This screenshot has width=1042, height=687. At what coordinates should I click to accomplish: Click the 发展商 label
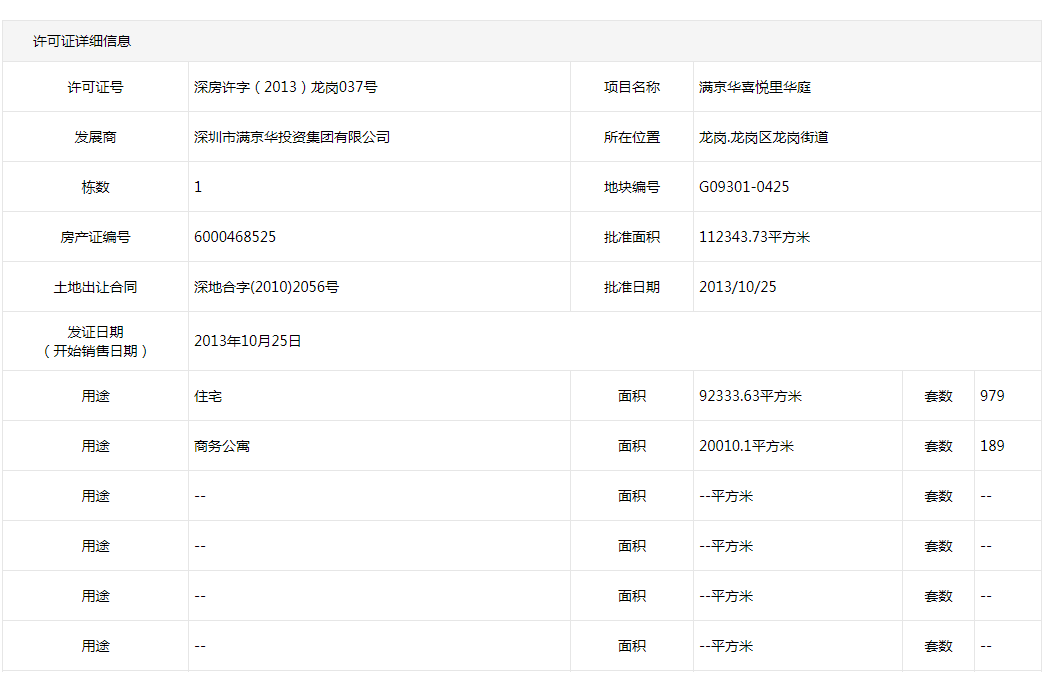point(95,137)
